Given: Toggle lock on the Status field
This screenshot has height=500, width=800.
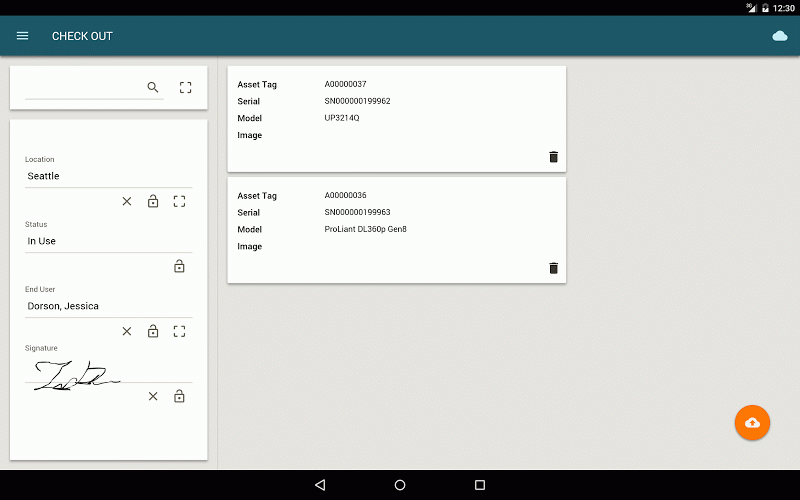Looking at the screenshot, I should 179,266.
